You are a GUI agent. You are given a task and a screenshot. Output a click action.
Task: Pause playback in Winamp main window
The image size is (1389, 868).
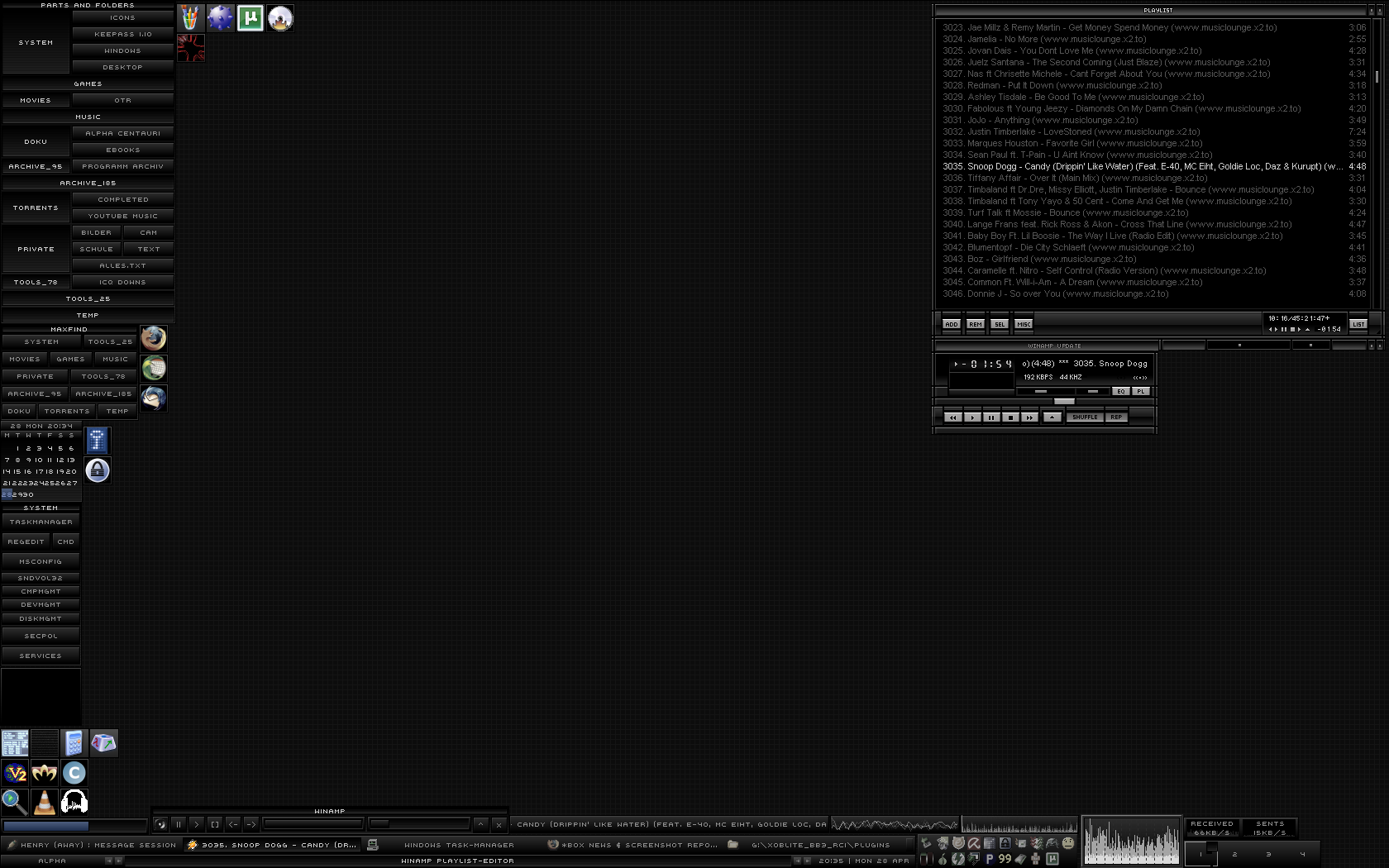pos(991,417)
